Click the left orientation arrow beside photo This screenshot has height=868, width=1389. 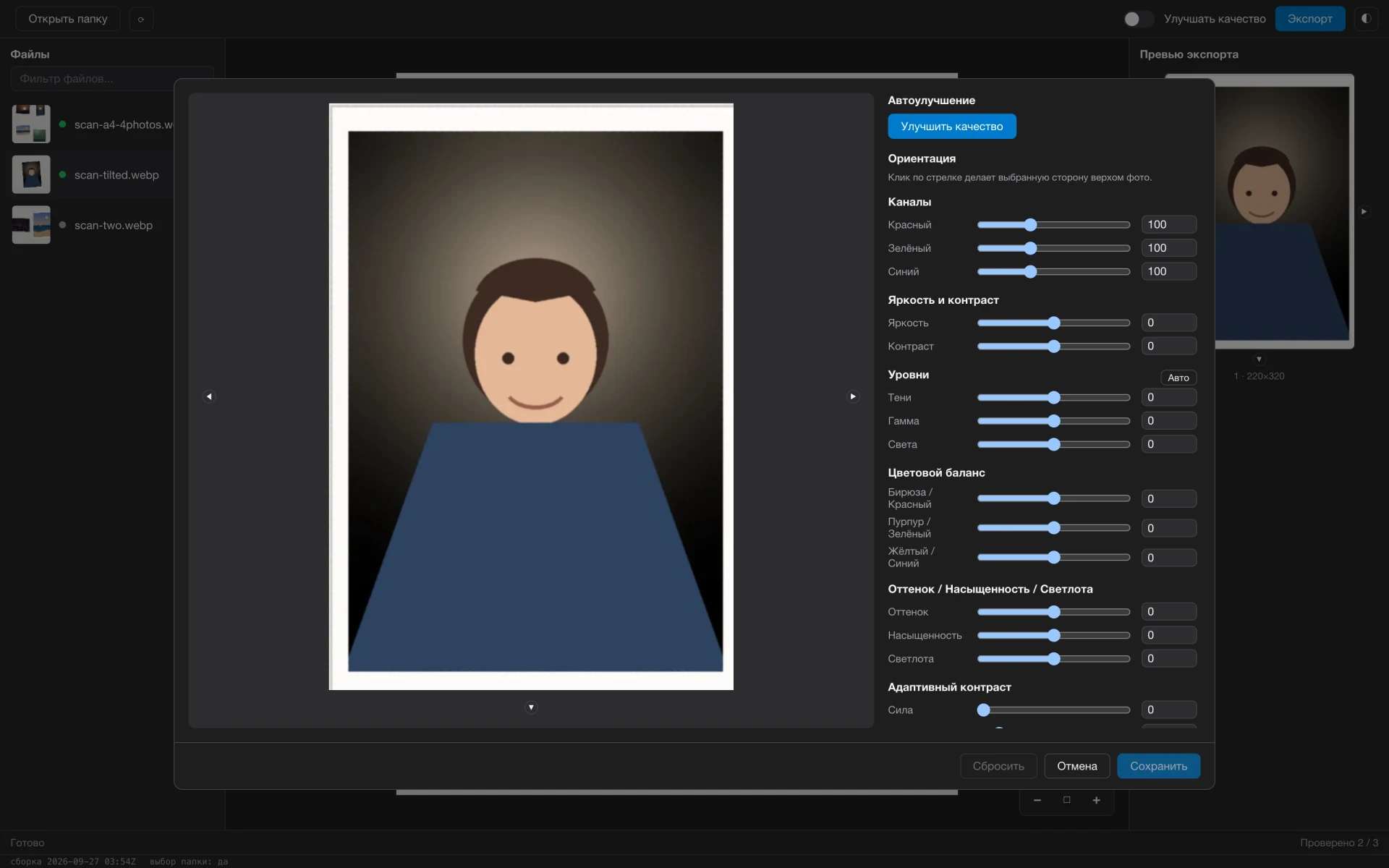tap(209, 396)
